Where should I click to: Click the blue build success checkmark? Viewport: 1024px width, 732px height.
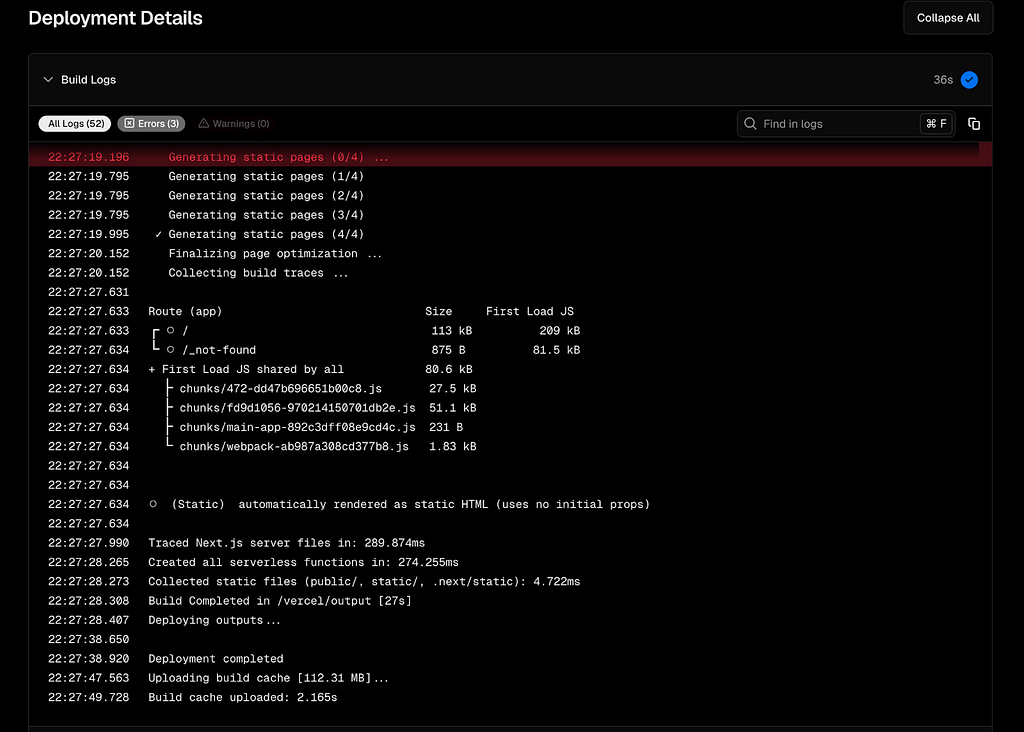tap(969, 80)
